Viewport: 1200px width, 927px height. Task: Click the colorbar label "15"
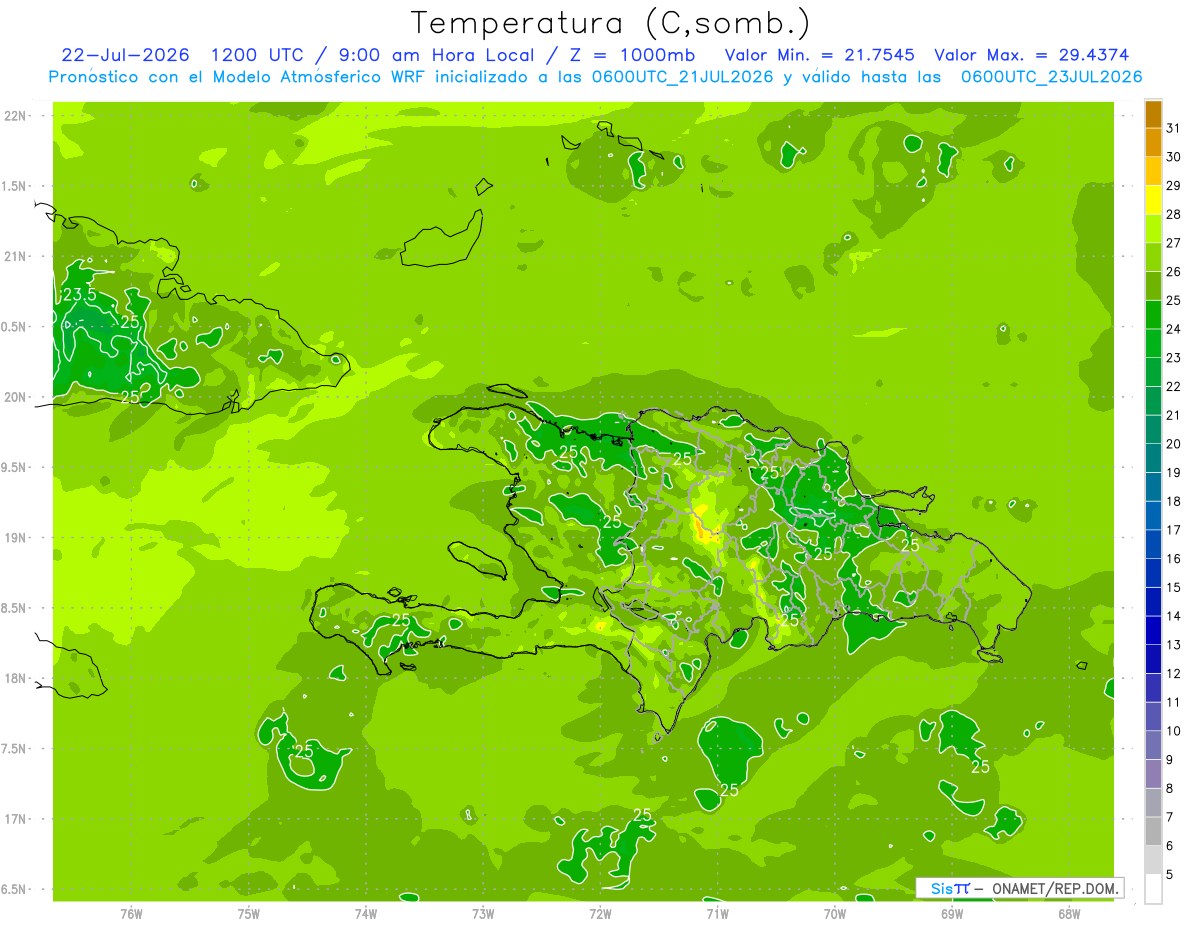point(1174,587)
